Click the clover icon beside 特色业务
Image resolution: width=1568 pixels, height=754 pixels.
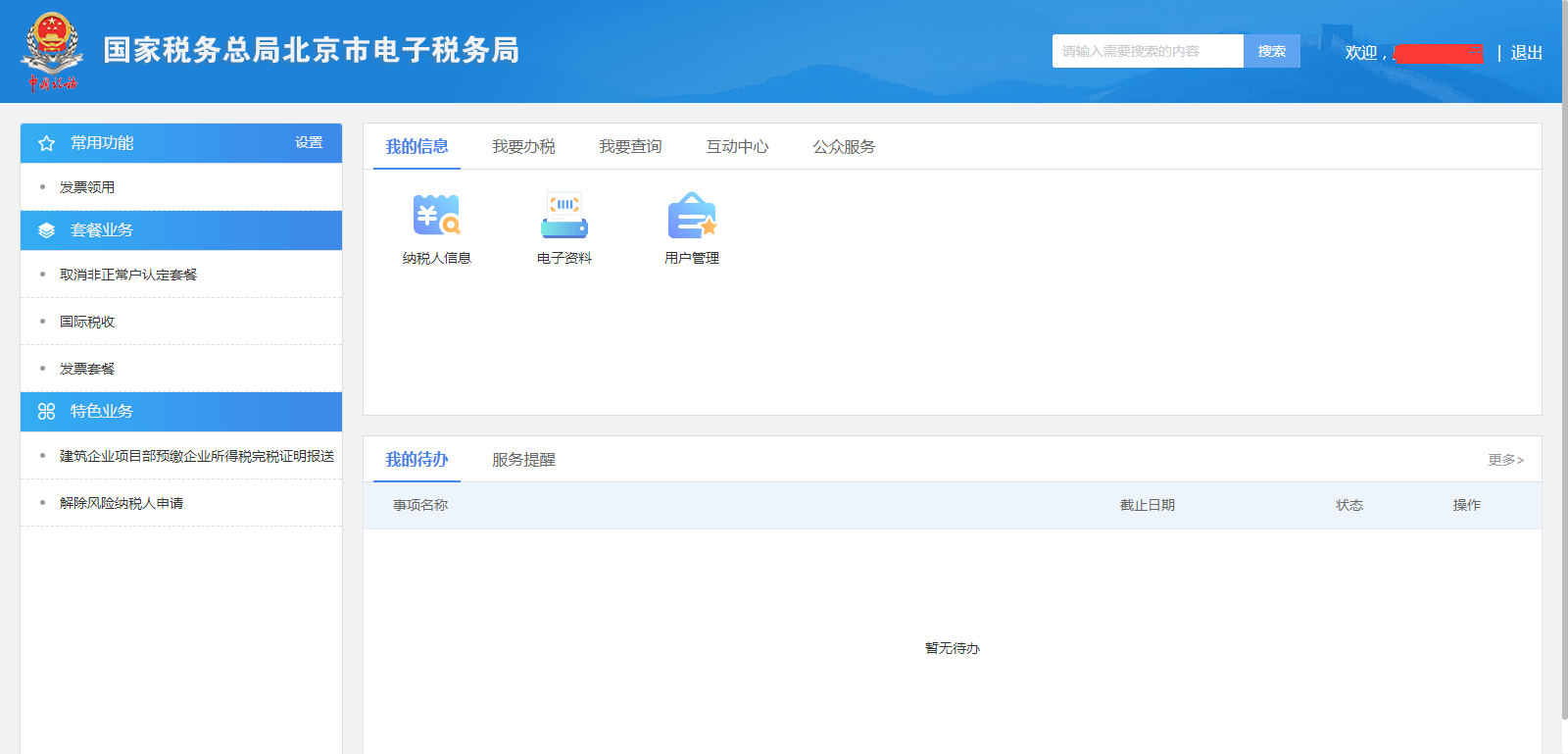pyautogui.click(x=46, y=412)
